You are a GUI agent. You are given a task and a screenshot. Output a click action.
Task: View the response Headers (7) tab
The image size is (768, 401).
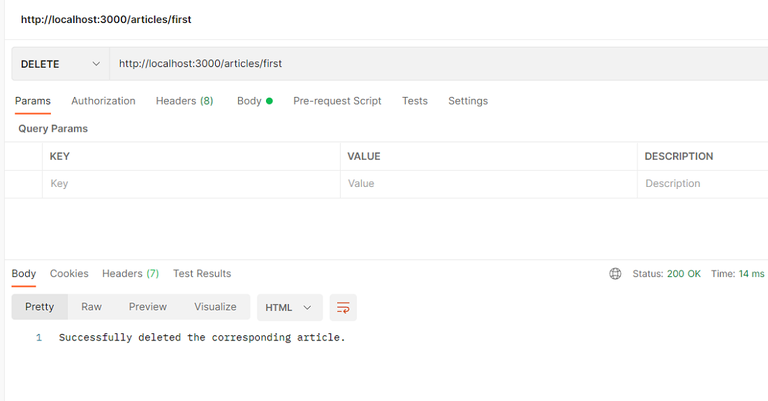(130, 274)
